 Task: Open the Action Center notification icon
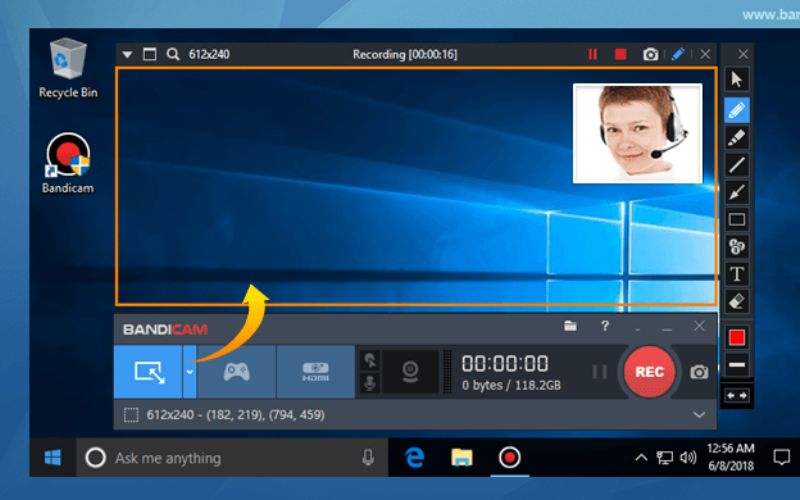[782, 458]
